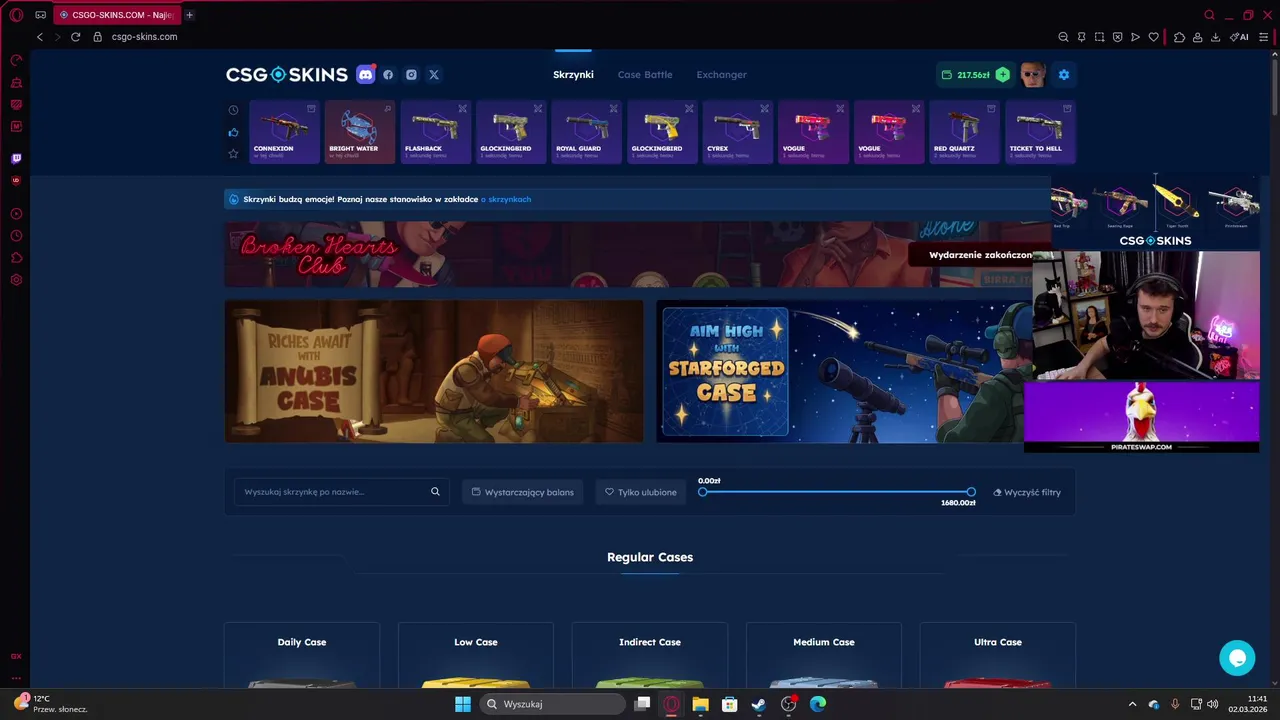1280x720 pixels.
Task: Open Easy Setup sliders icon
Action: click(x=1262, y=37)
